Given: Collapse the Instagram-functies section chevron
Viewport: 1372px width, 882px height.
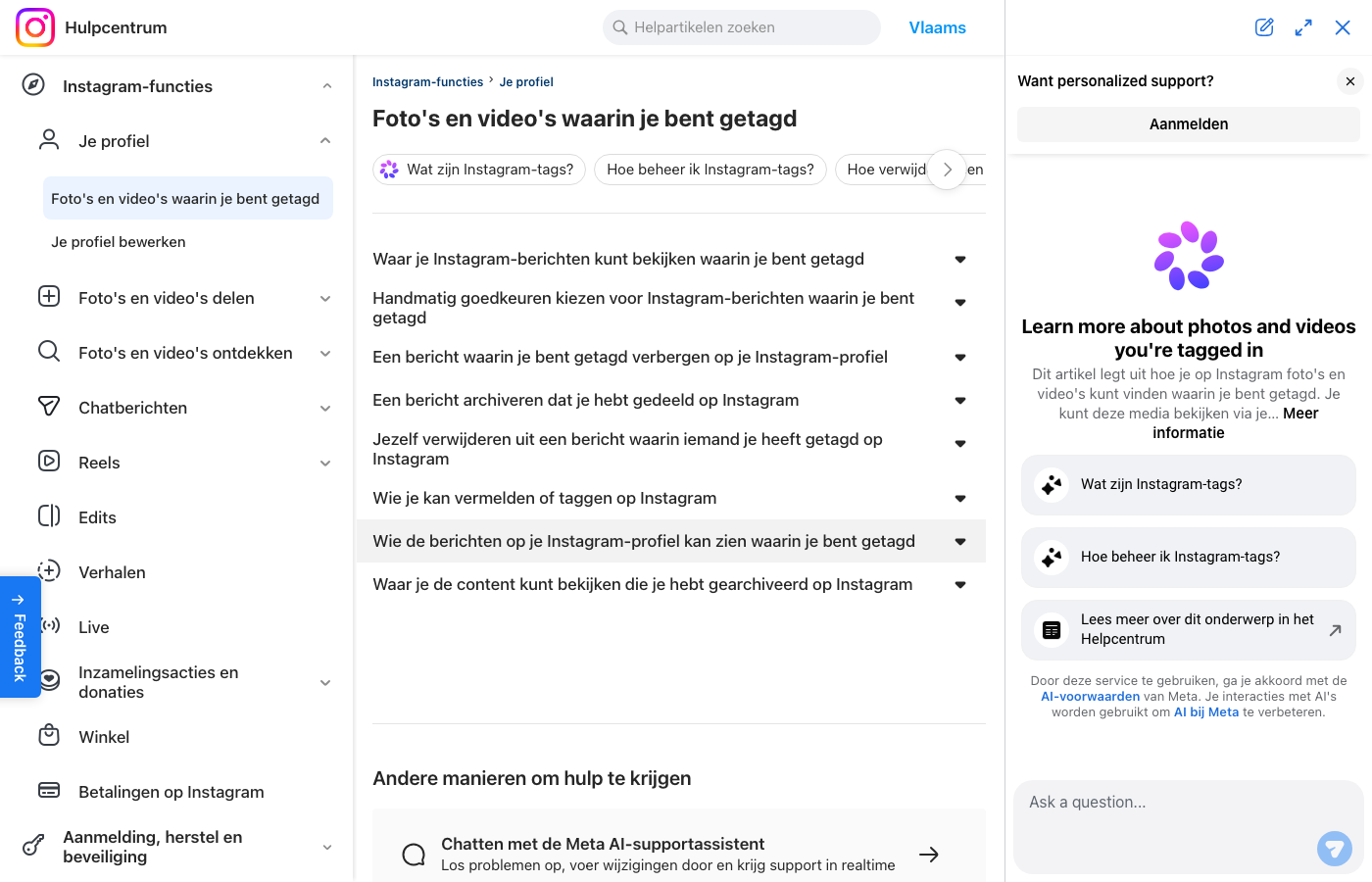Looking at the screenshot, I should 327,86.
